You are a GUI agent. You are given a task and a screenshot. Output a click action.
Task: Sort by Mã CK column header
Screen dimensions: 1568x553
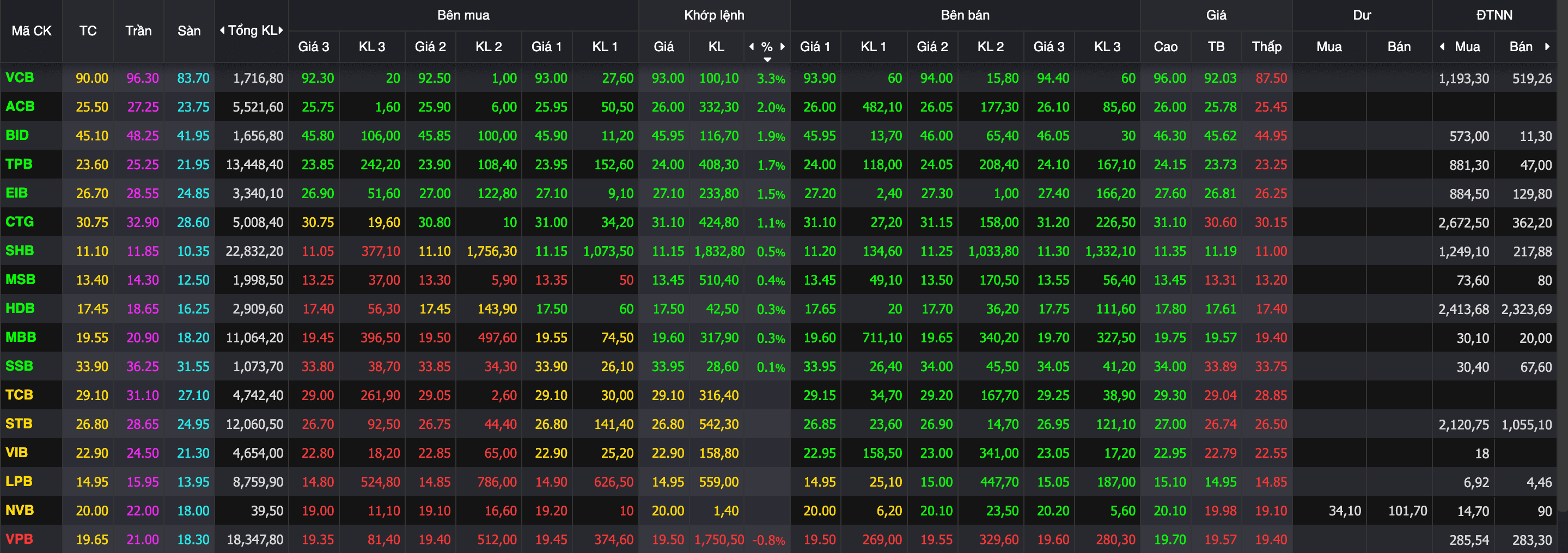coord(32,31)
